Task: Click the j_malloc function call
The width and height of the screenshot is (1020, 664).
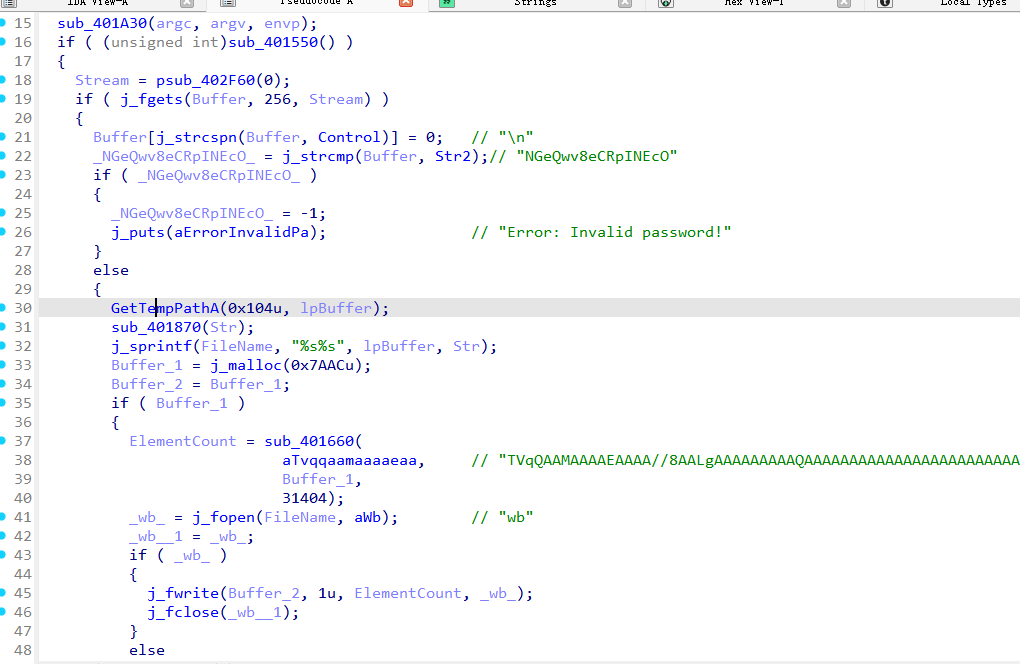Action: click(246, 365)
